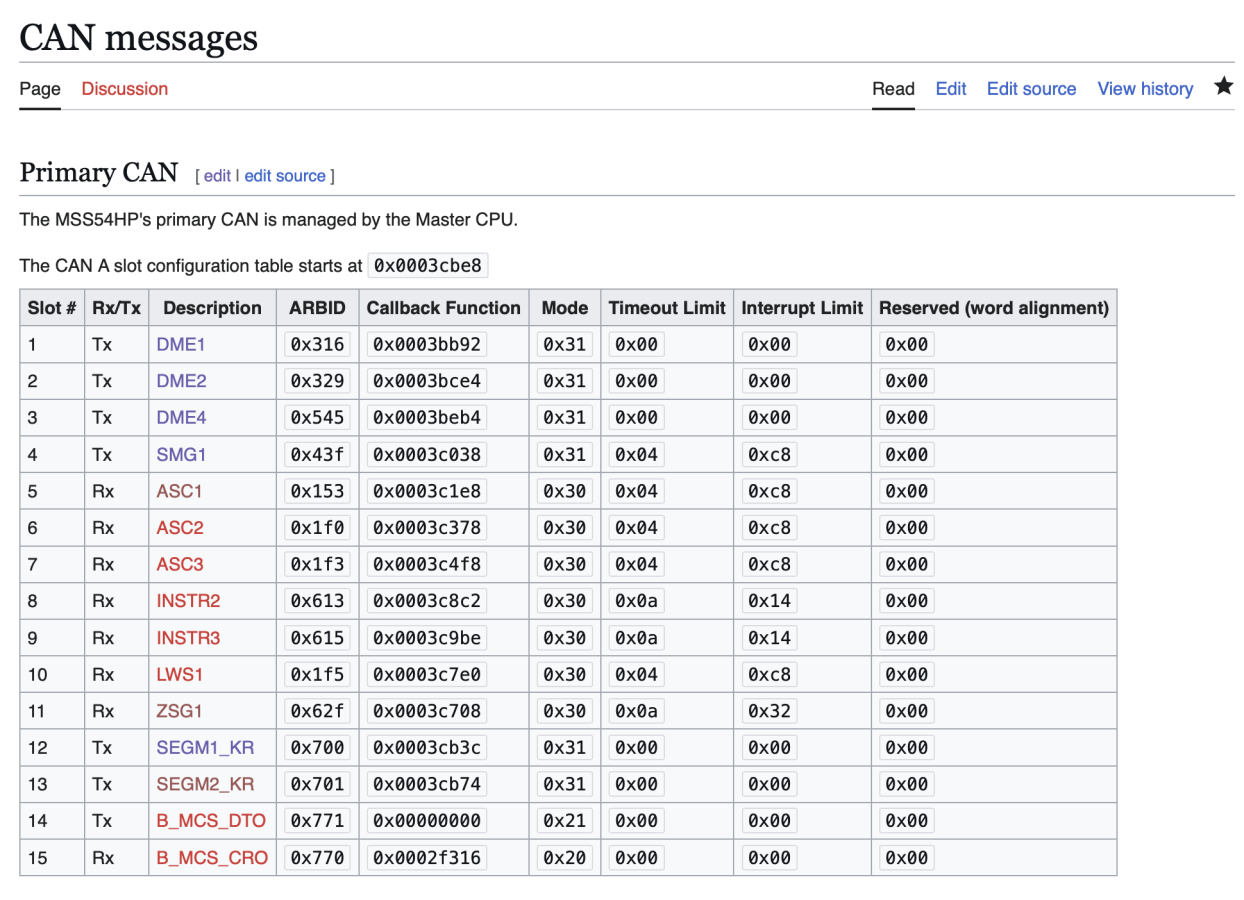Click the Edit link in the top bar

[950, 88]
